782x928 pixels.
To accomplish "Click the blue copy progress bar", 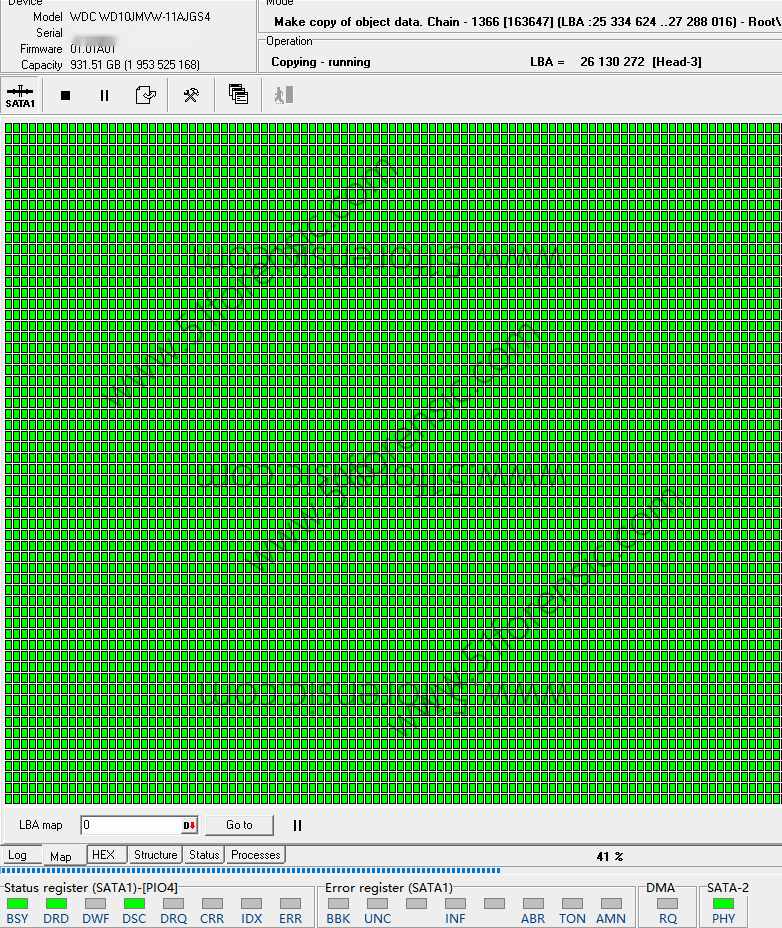I will [x=250, y=871].
